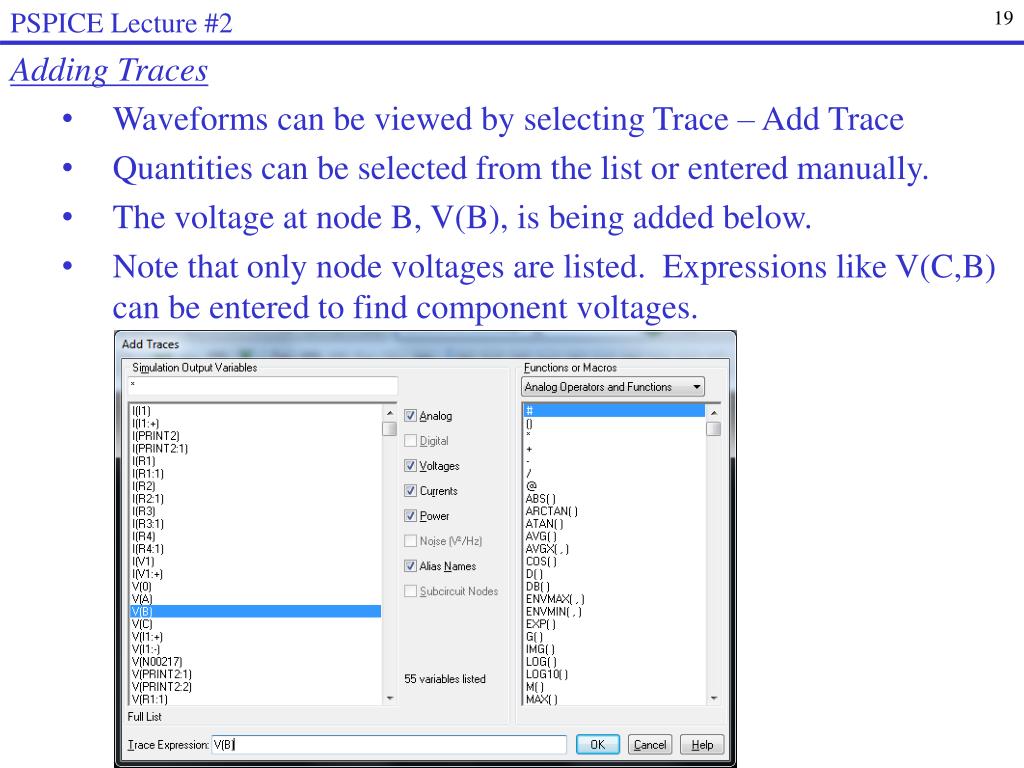Select I(R2:1) in variables list

point(148,498)
